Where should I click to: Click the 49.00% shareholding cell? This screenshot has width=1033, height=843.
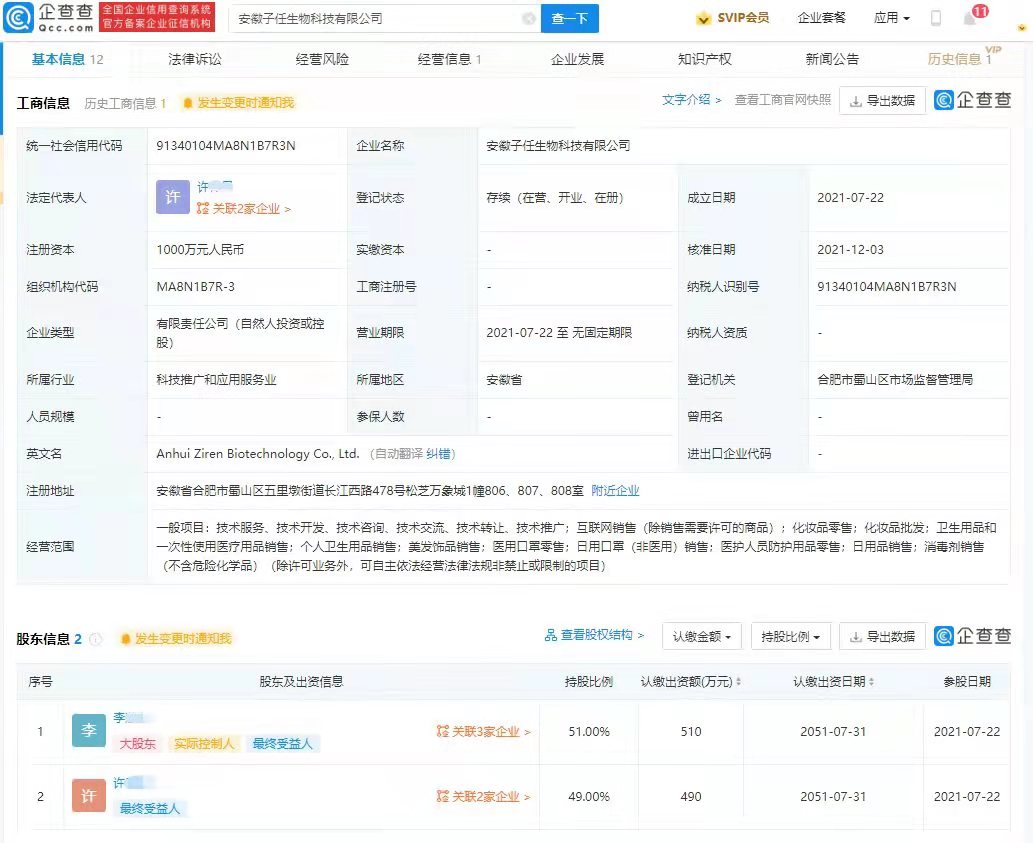589,797
